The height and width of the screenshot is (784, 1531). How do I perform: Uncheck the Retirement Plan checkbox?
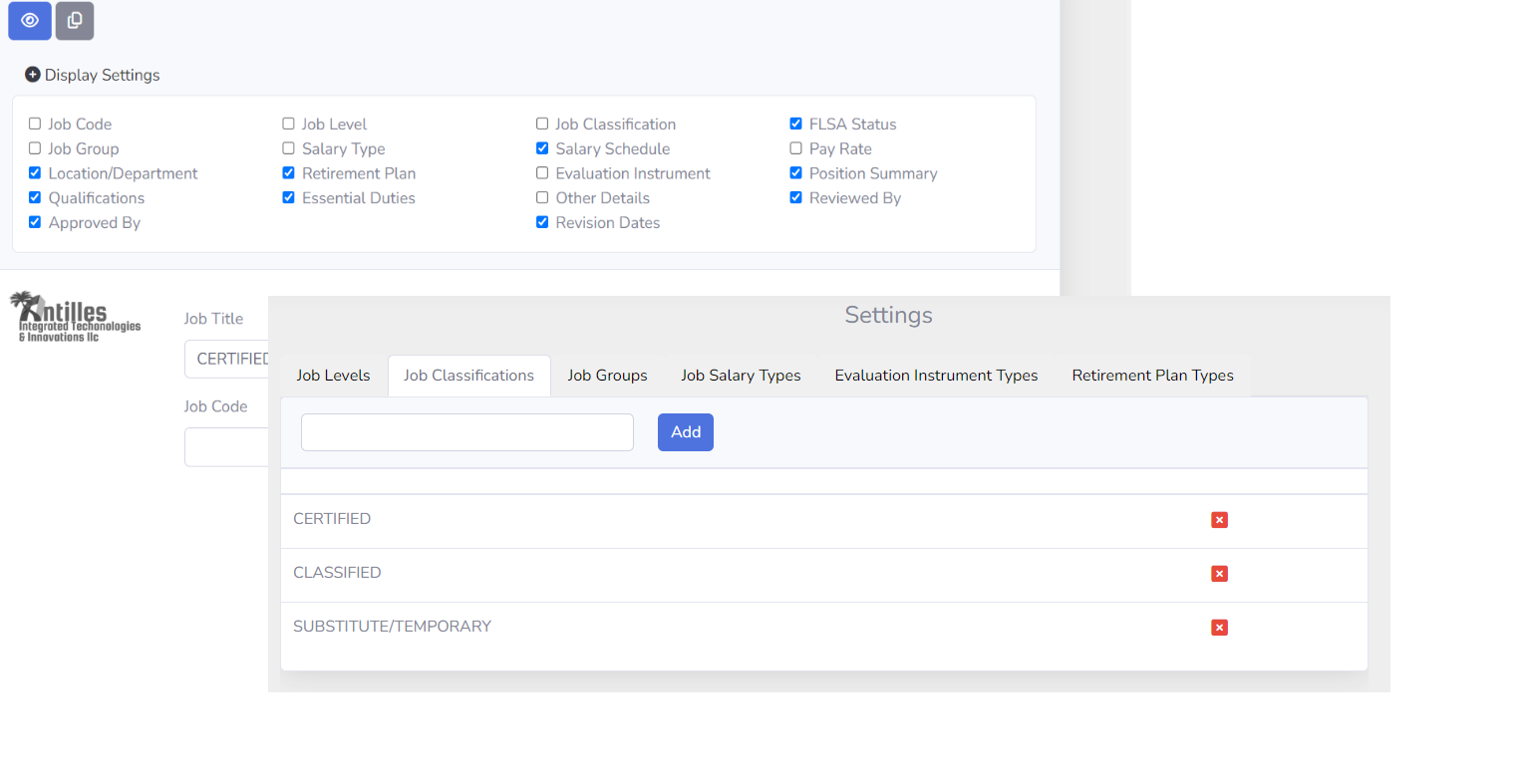coord(288,173)
